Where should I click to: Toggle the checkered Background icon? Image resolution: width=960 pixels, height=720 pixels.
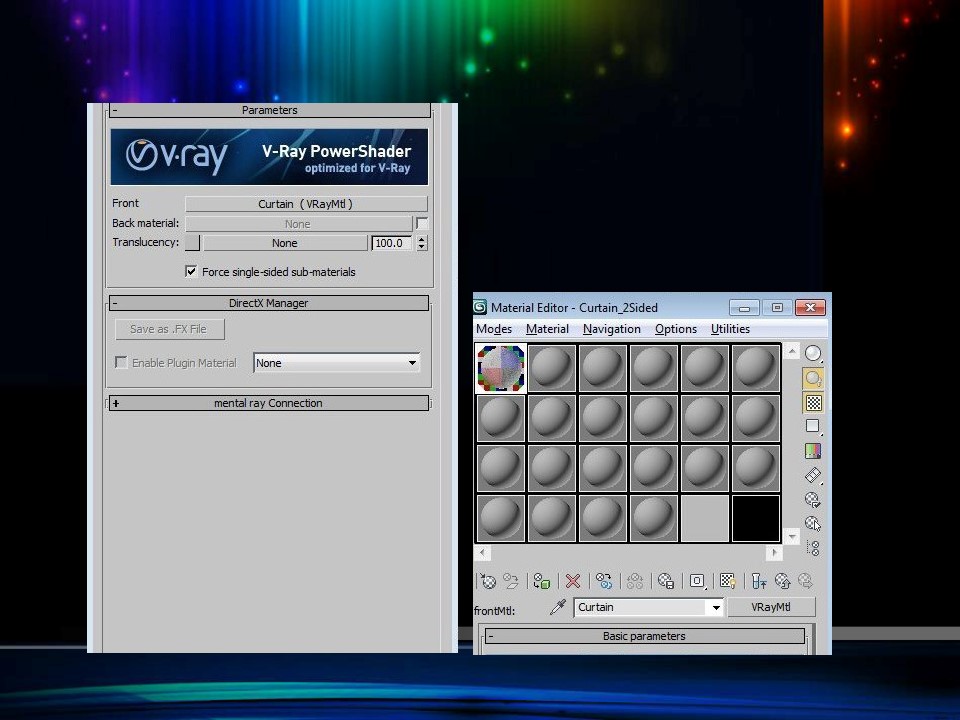[x=813, y=402]
